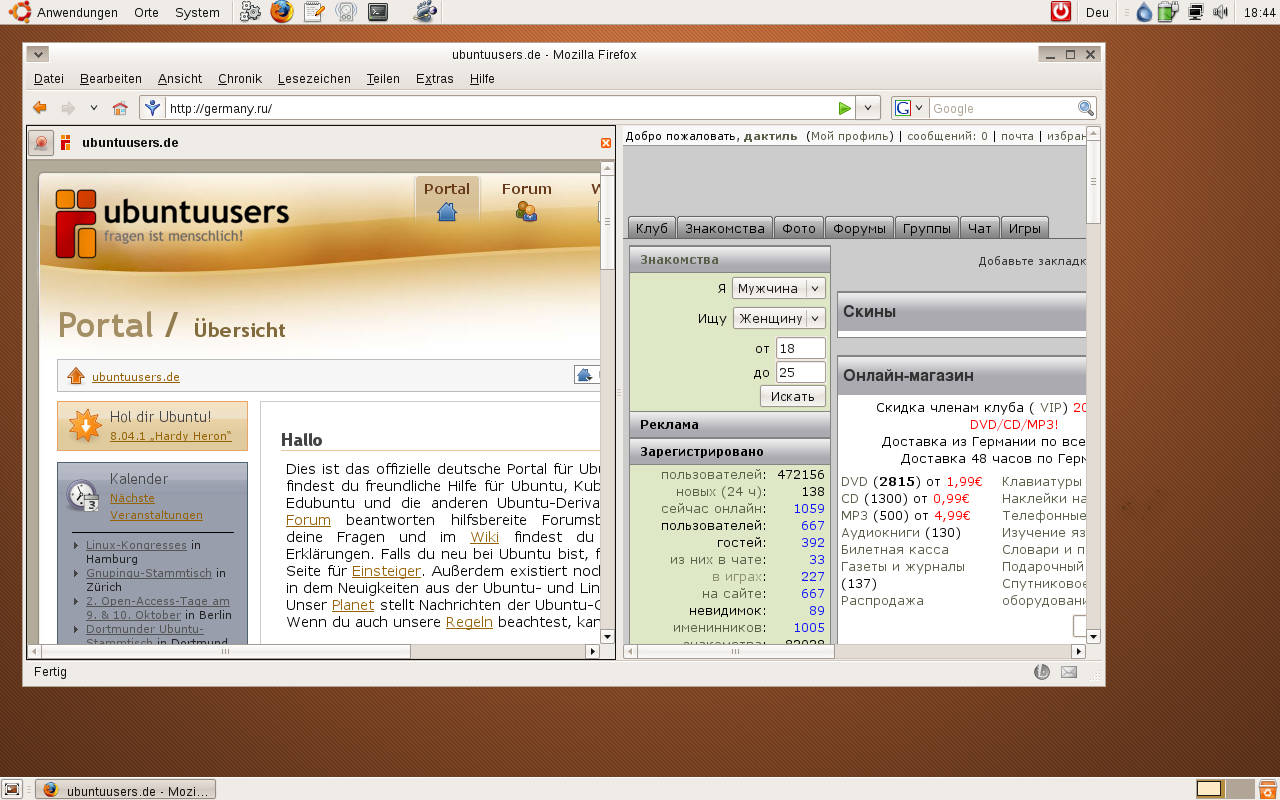This screenshot has height=800, width=1280.
Task: Click the greyed forward arrow button
Action: [68, 108]
